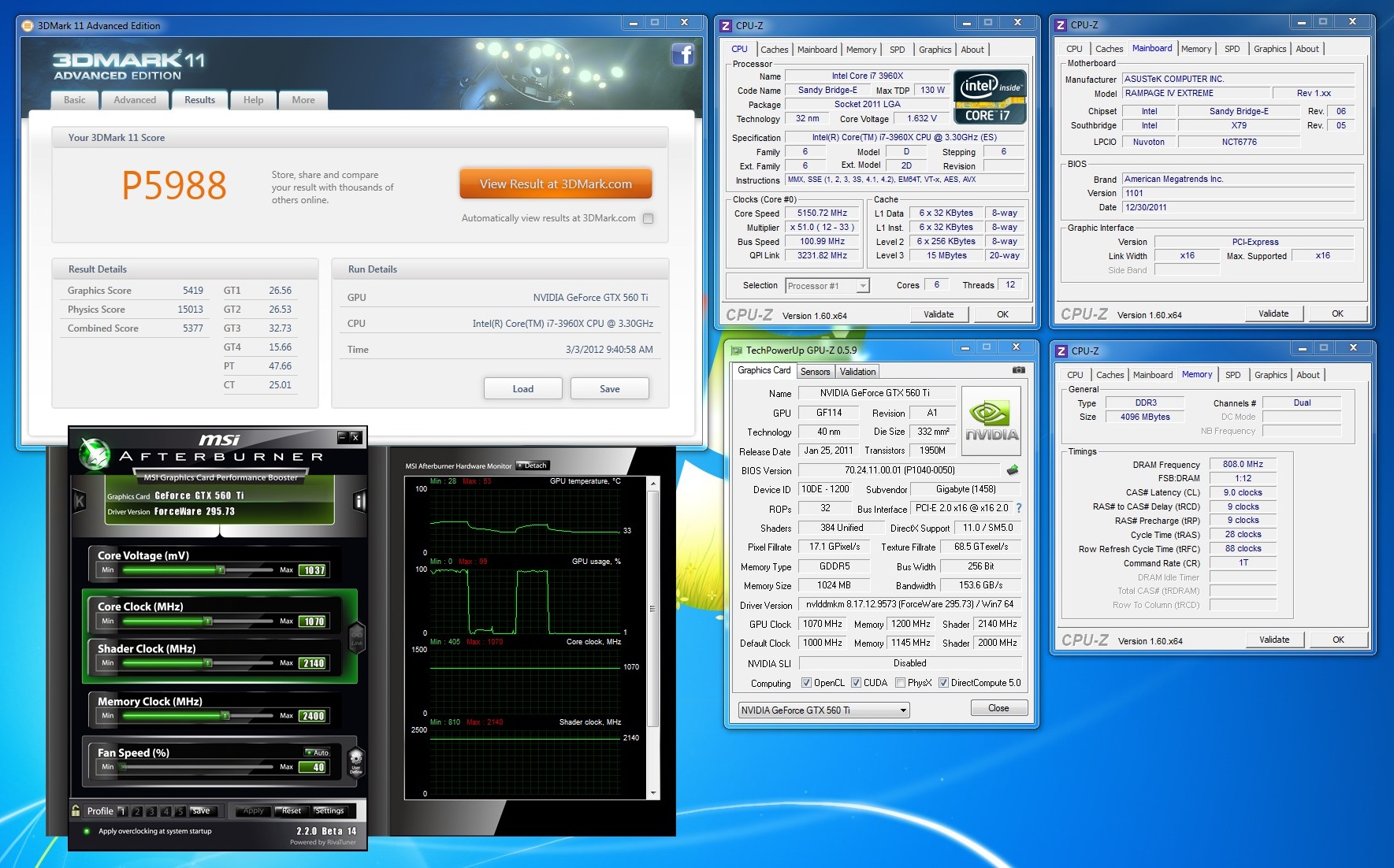Open the More tab in 3DMark 11
1394x868 pixels.
click(x=303, y=100)
